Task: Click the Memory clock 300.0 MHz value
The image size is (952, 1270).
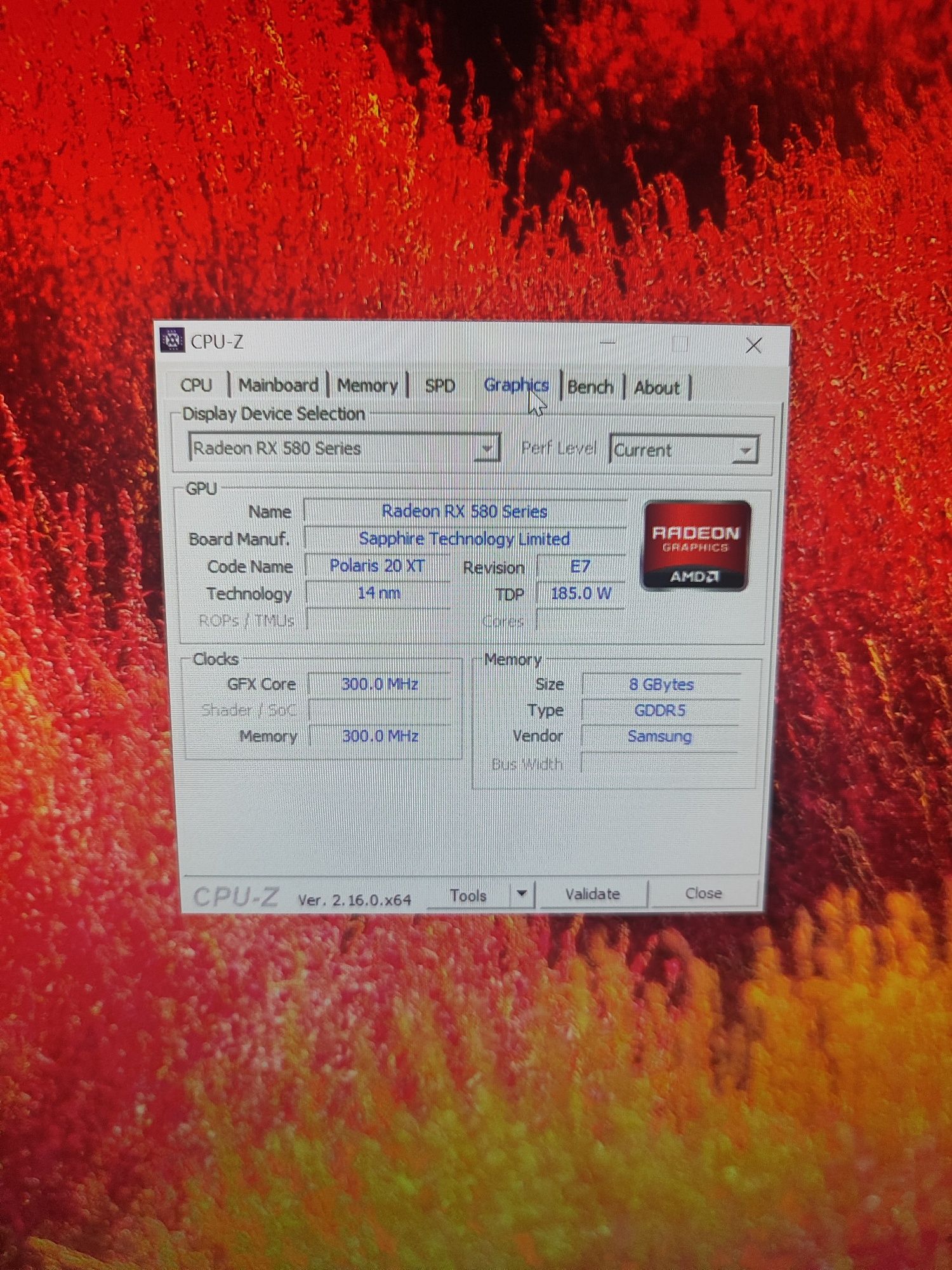Action: point(380,736)
